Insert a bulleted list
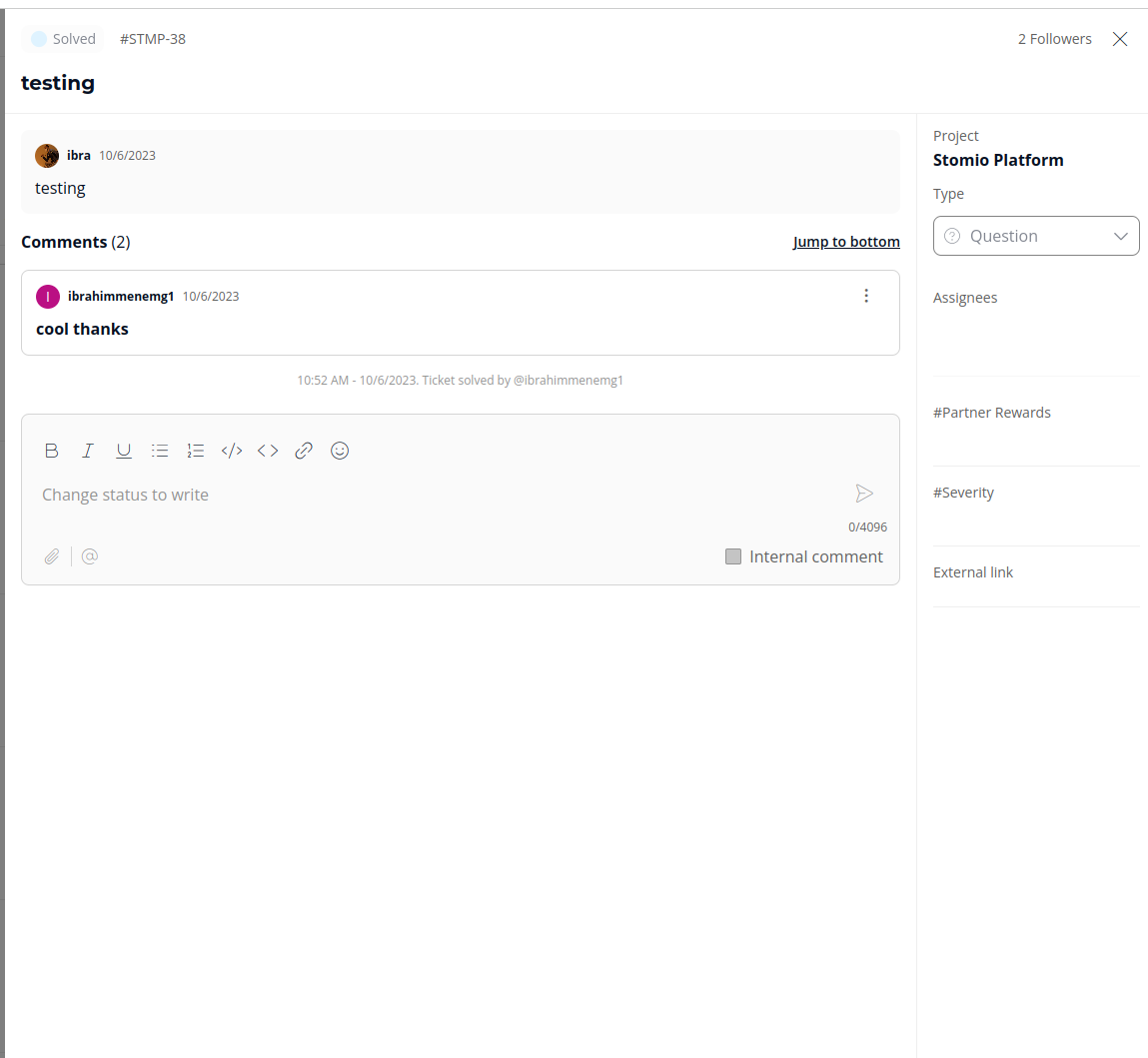The width and height of the screenshot is (1148, 1058). tap(160, 451)
